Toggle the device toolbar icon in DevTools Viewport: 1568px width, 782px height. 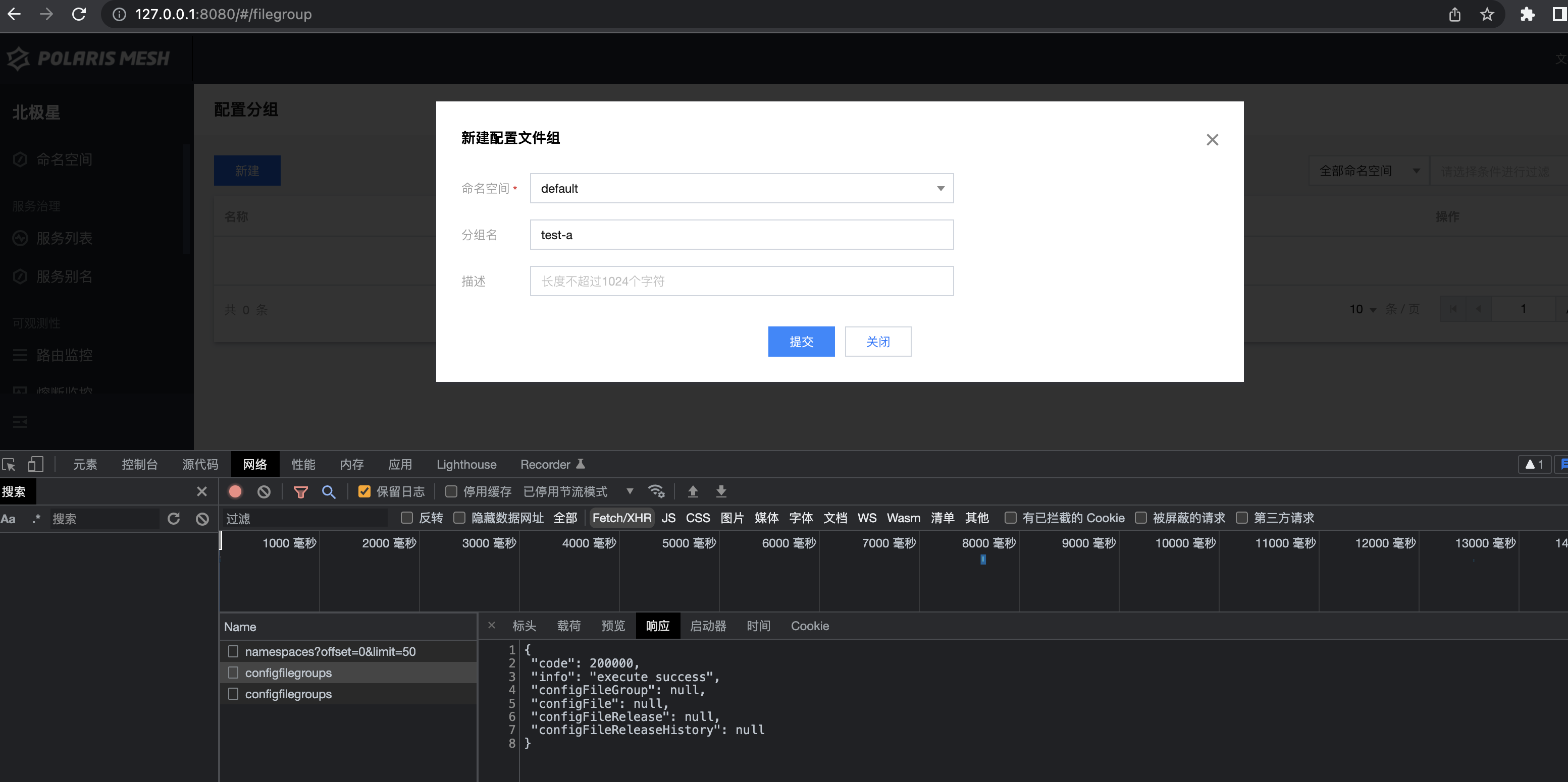coord(35,465)
